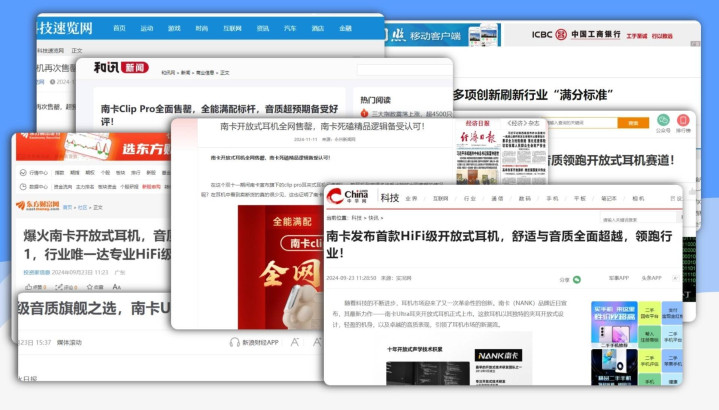The image size is (719, 410).
Task: Select 互联网 tab on China.com 科技 nav
Action: coord(440,199)
